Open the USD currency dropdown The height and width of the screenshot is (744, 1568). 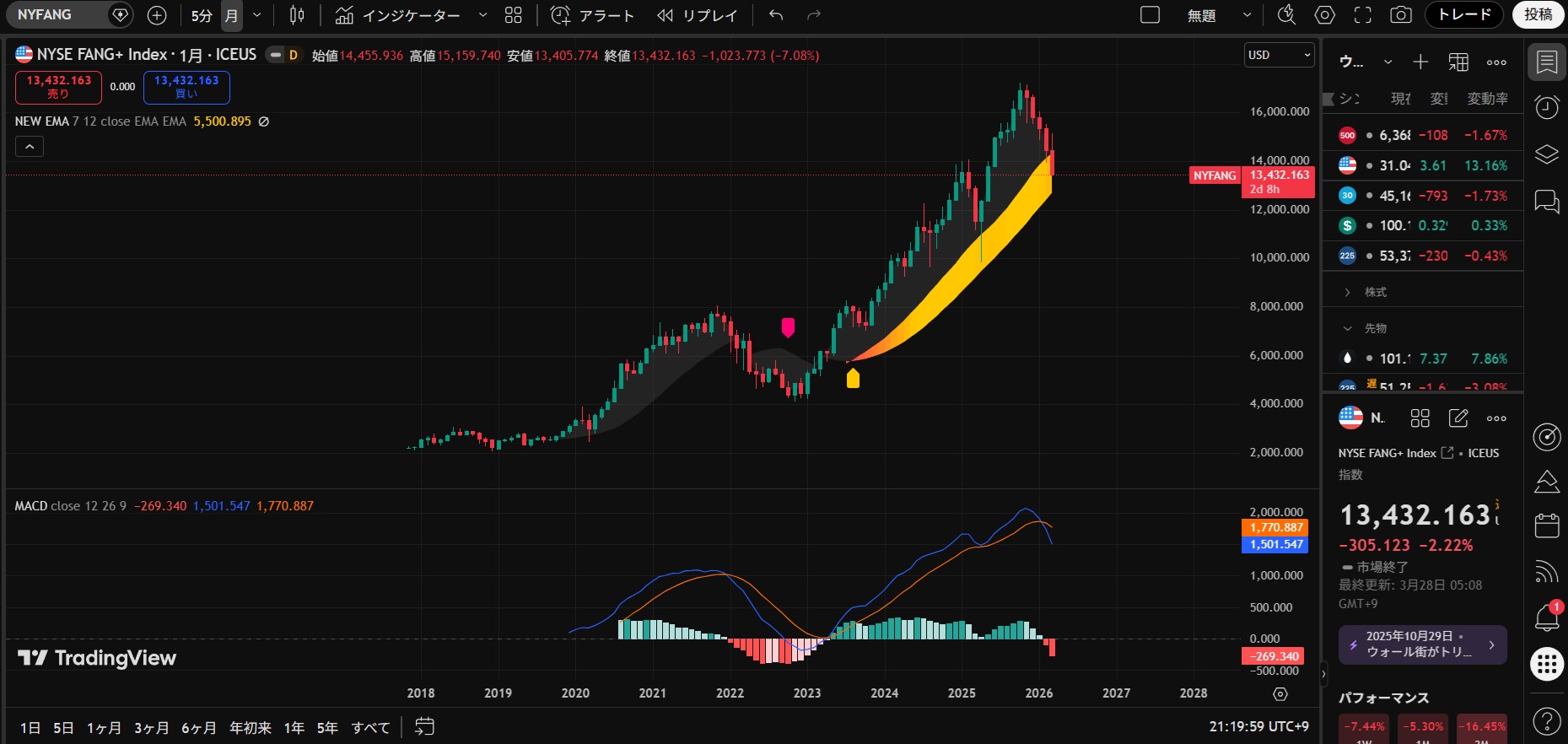click(1279, 55)
